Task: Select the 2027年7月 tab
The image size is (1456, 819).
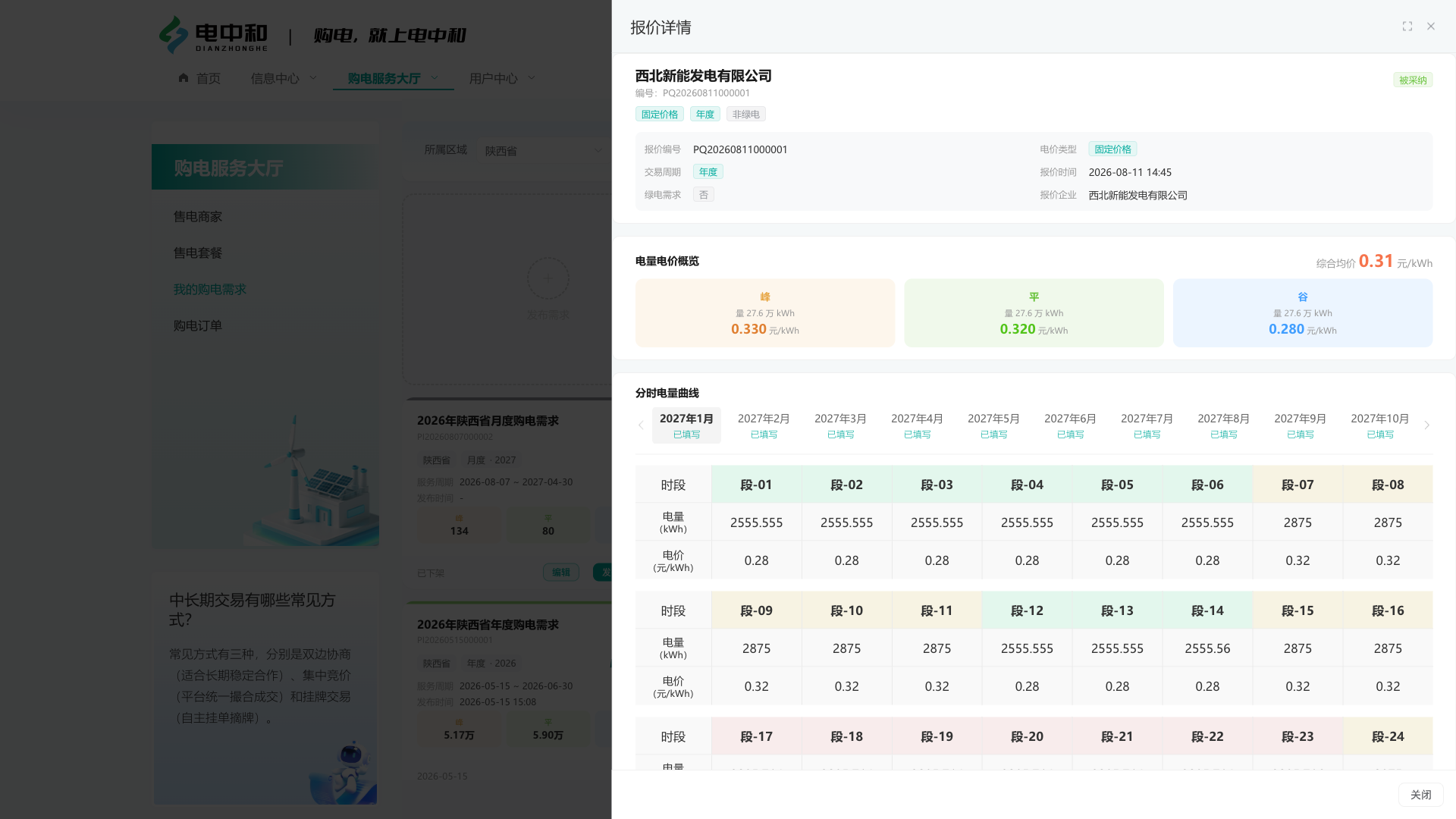Action: click(1147, 425)
